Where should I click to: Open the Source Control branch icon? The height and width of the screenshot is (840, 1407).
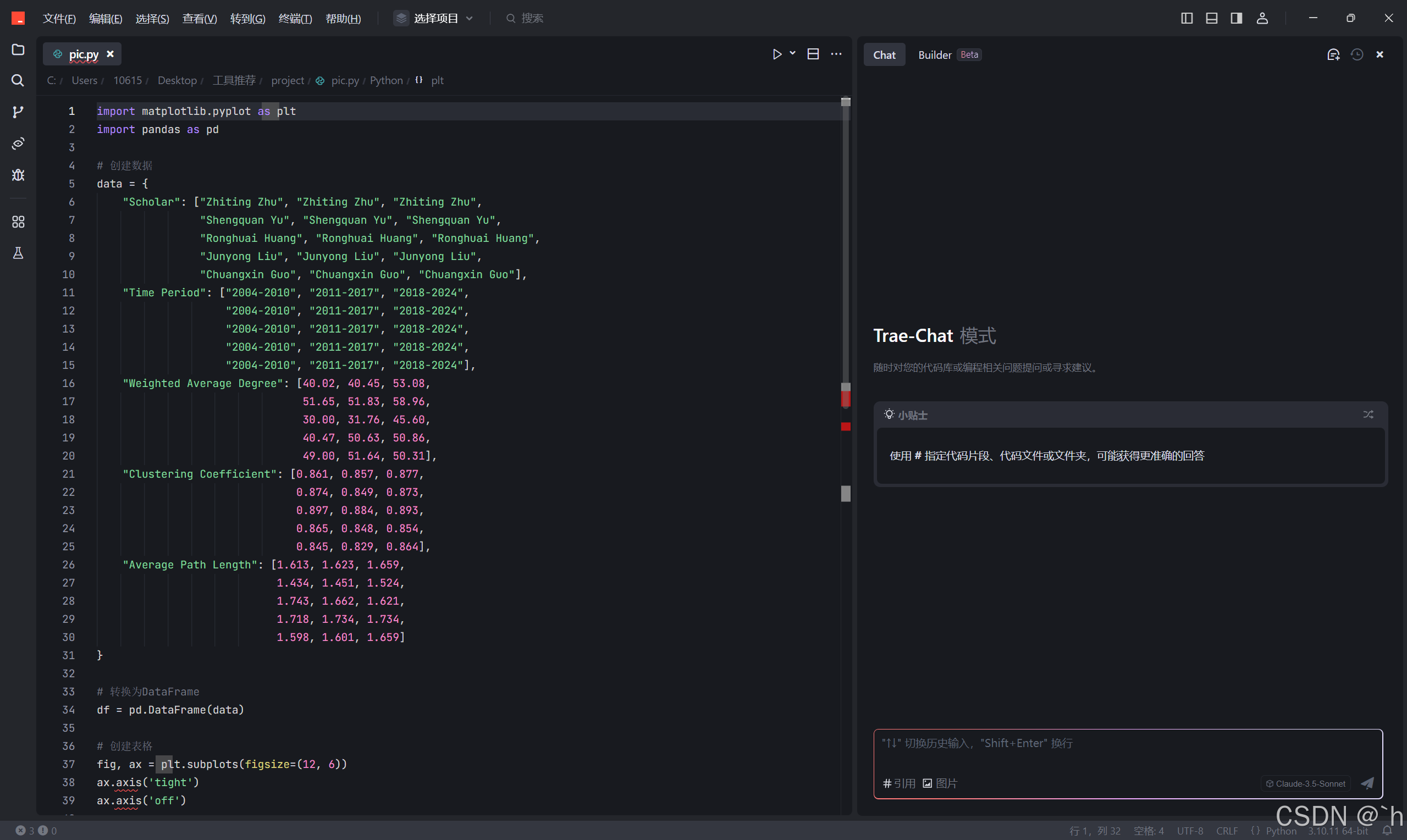click(18, 112)
